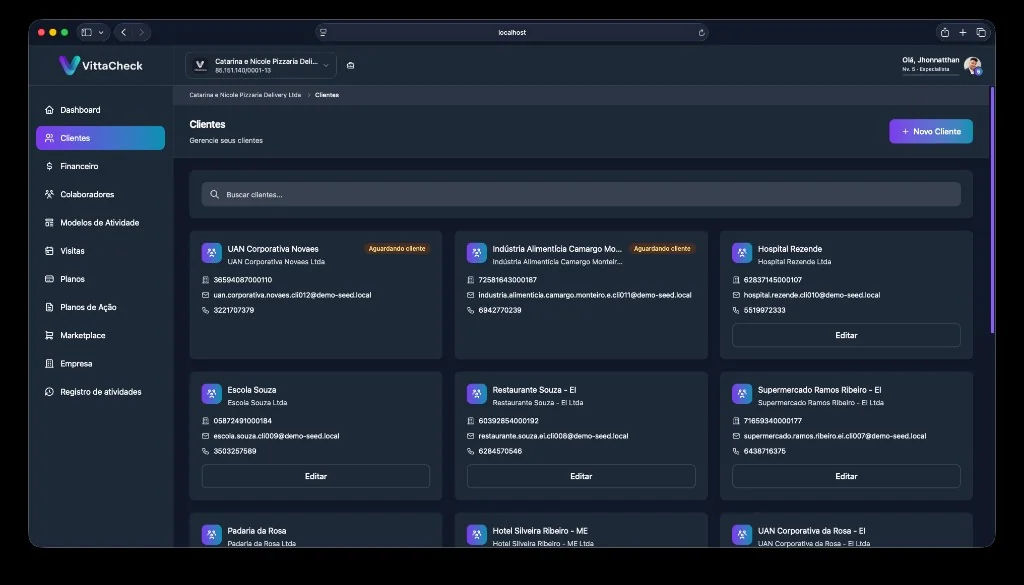Click UAN Corporativa Novaes client avatar icon
Viewport: 1024px width, 585px height.
pos(212,253)
